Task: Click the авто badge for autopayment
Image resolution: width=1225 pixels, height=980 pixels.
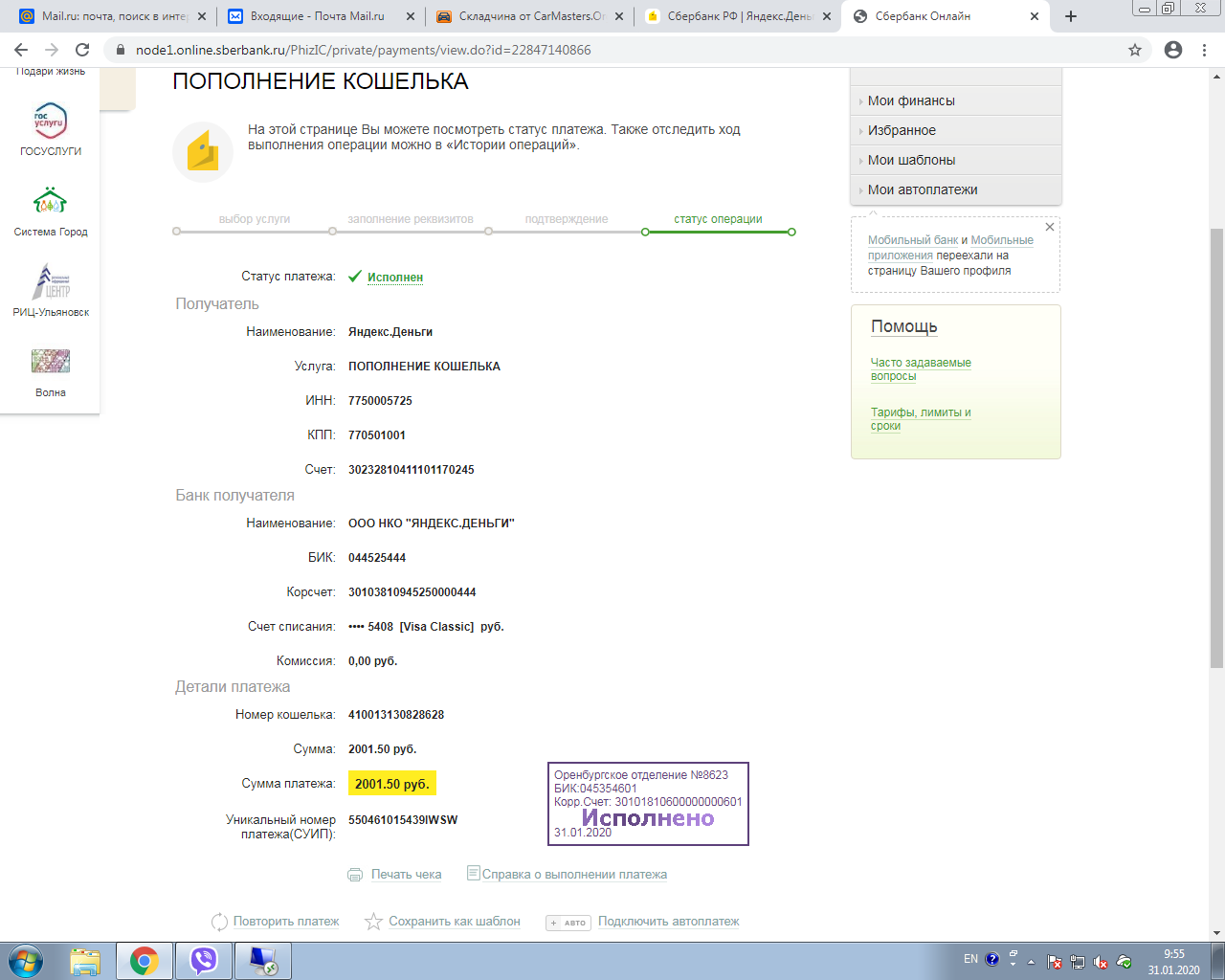Action: 568,923
